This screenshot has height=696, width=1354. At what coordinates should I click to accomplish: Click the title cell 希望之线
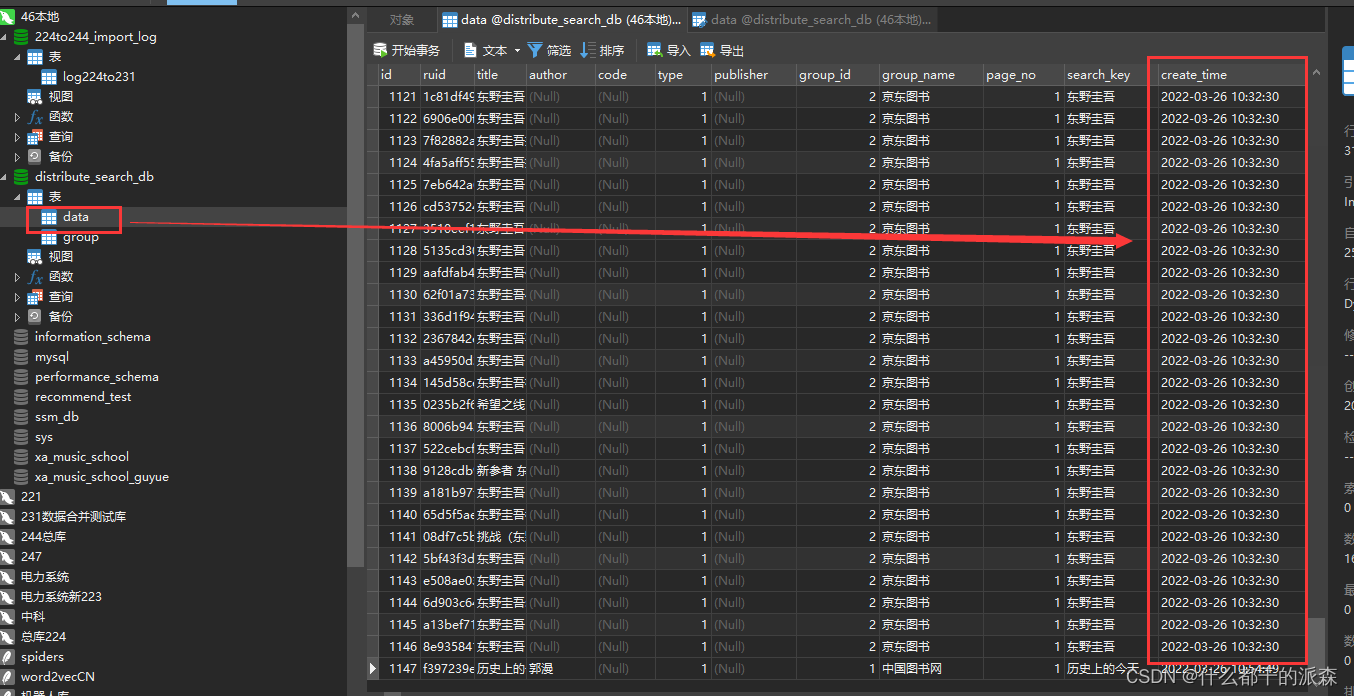[x=500, y=404]
